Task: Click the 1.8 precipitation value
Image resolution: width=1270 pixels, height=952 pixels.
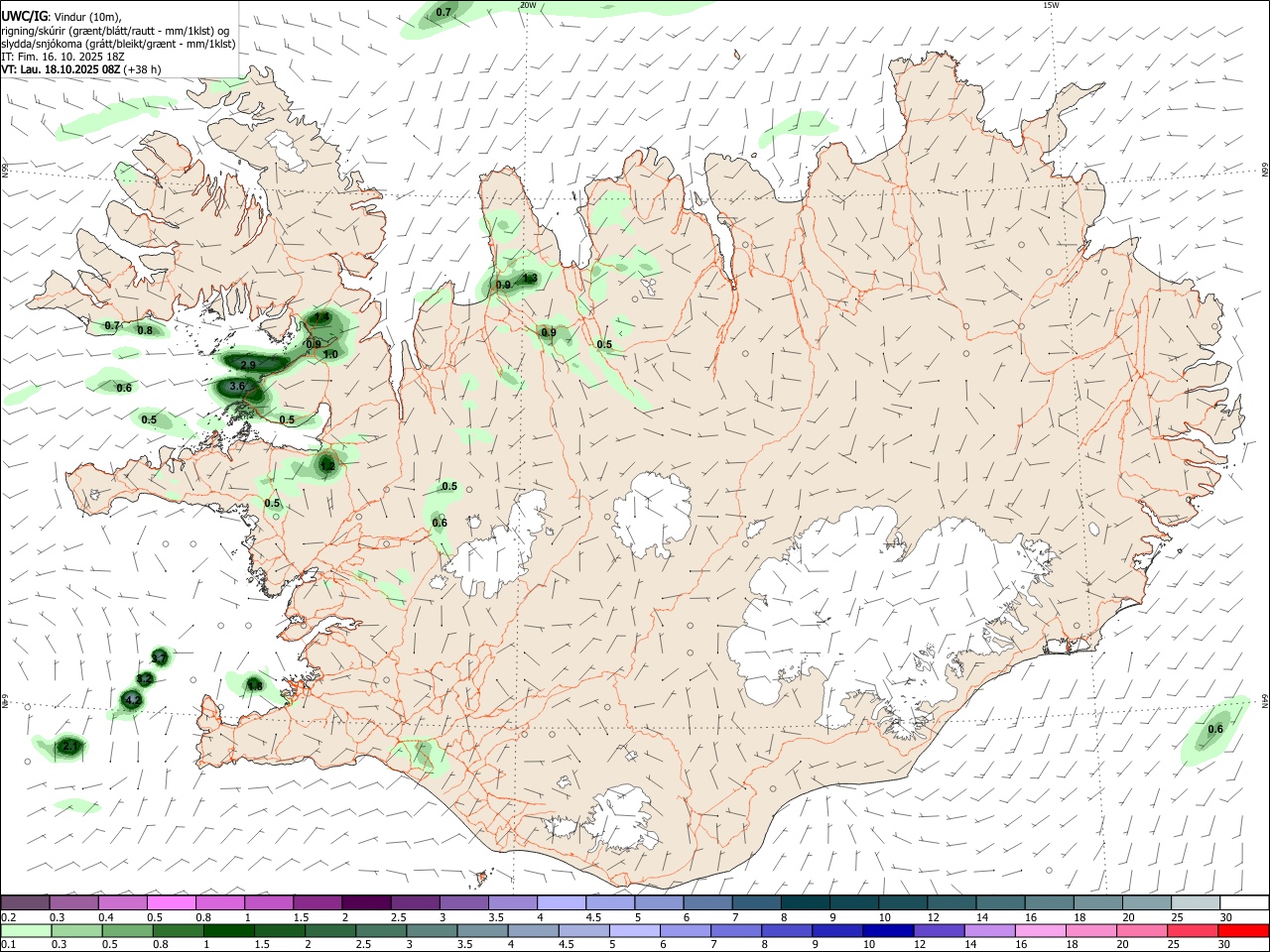Action: click(x=255, y=685)
